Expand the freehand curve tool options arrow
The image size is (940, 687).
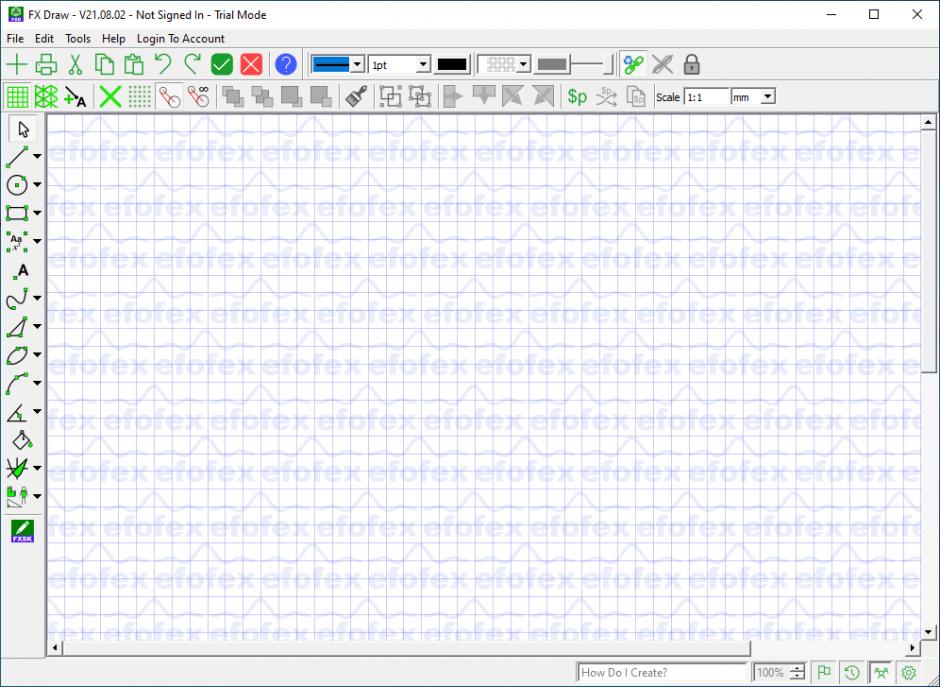point(37,298)
